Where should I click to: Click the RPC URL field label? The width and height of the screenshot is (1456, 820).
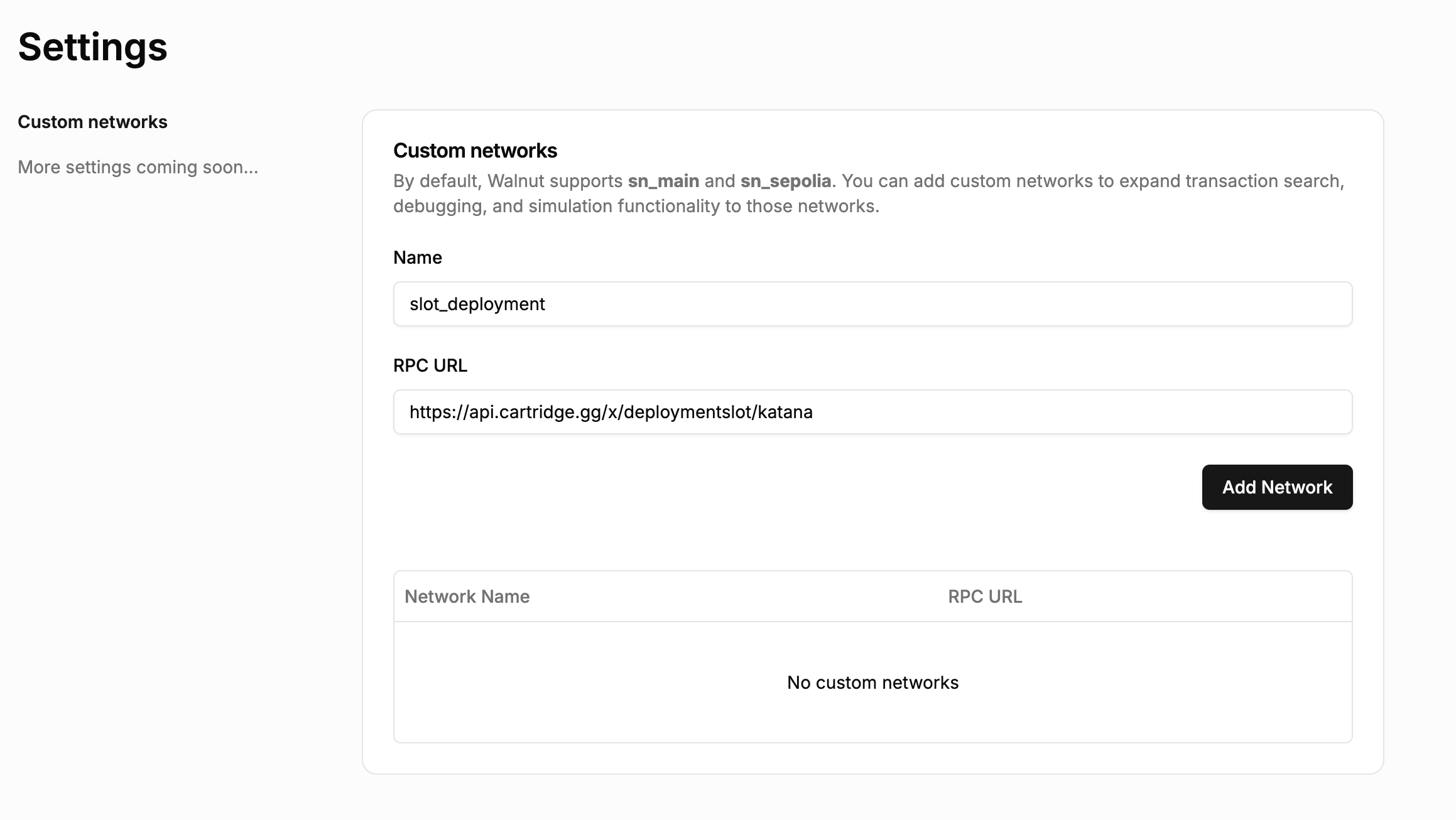[x=430, y=365]
